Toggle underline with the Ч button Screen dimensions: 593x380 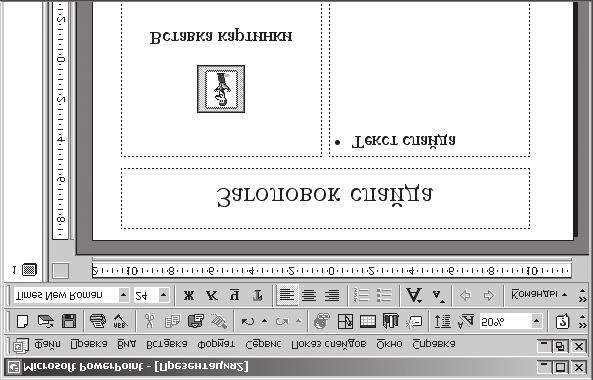[234, 295]
